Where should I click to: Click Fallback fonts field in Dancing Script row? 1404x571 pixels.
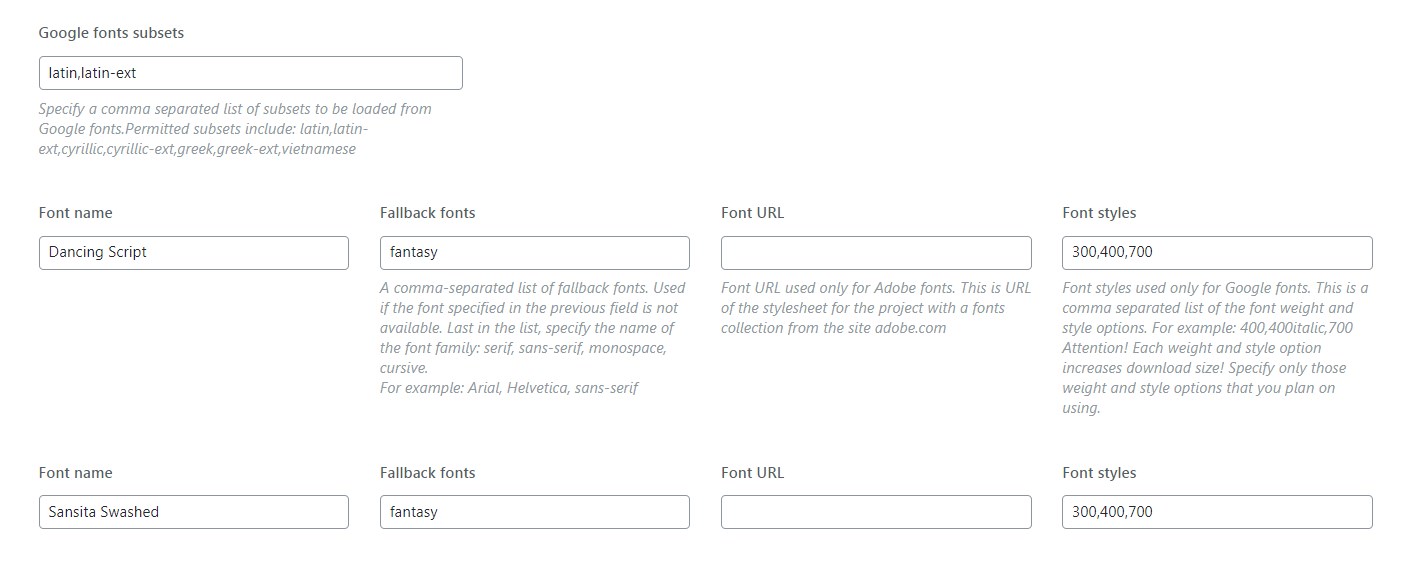click(535, 253)
